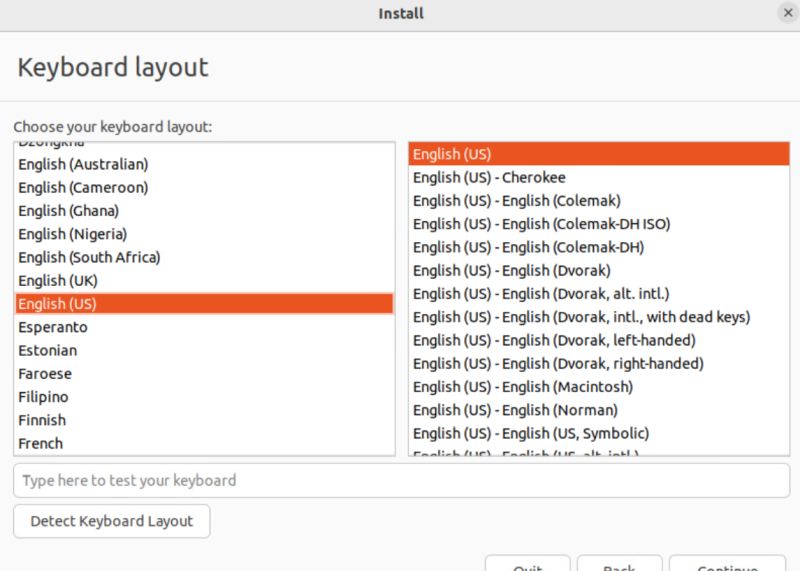This screenshot has height=571, width=800.
Task: Choose Faroese keyboard layout
Action: 204,374
